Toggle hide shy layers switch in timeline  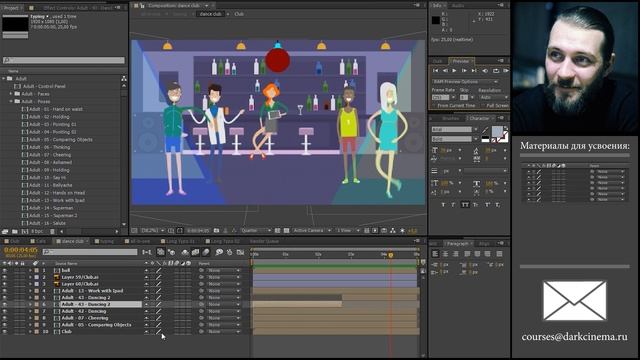tap(185, 252)
